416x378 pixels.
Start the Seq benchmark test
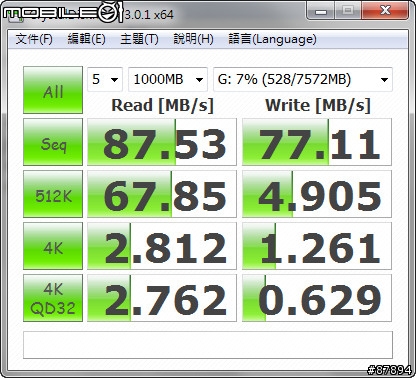pyautogui.click(x=53, y=142)
